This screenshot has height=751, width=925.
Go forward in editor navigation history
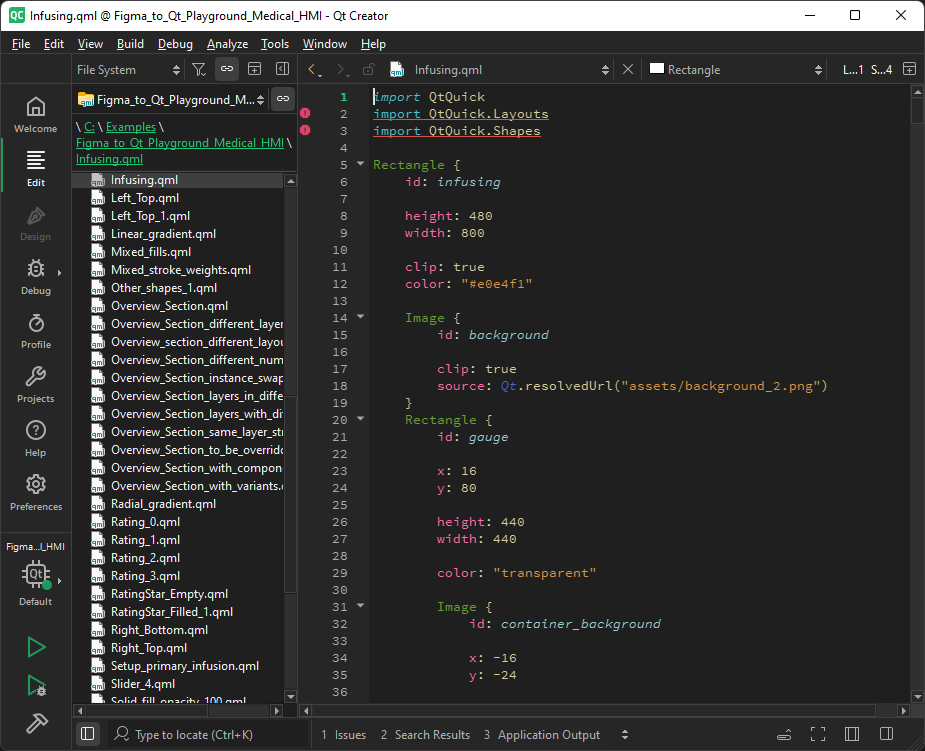(x=342, y=70)
